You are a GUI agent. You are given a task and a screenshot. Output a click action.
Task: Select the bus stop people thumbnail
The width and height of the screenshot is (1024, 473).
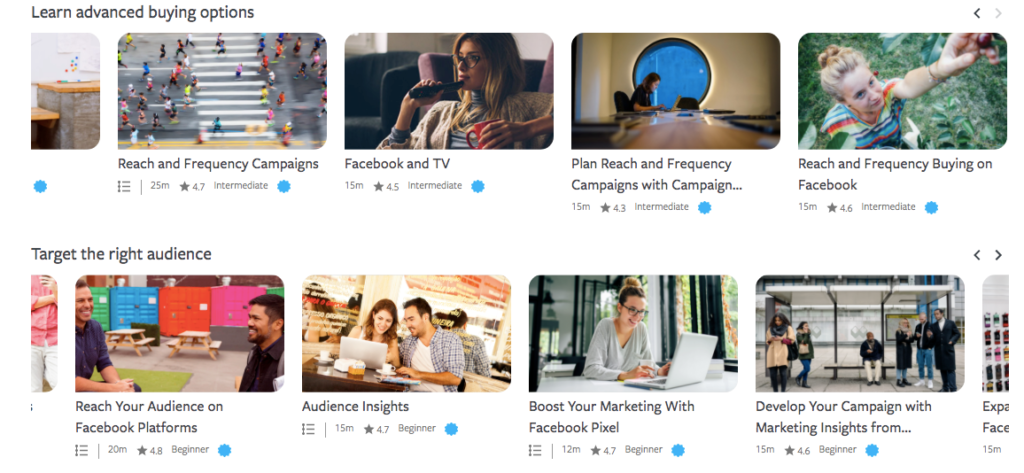coord(860,333)
